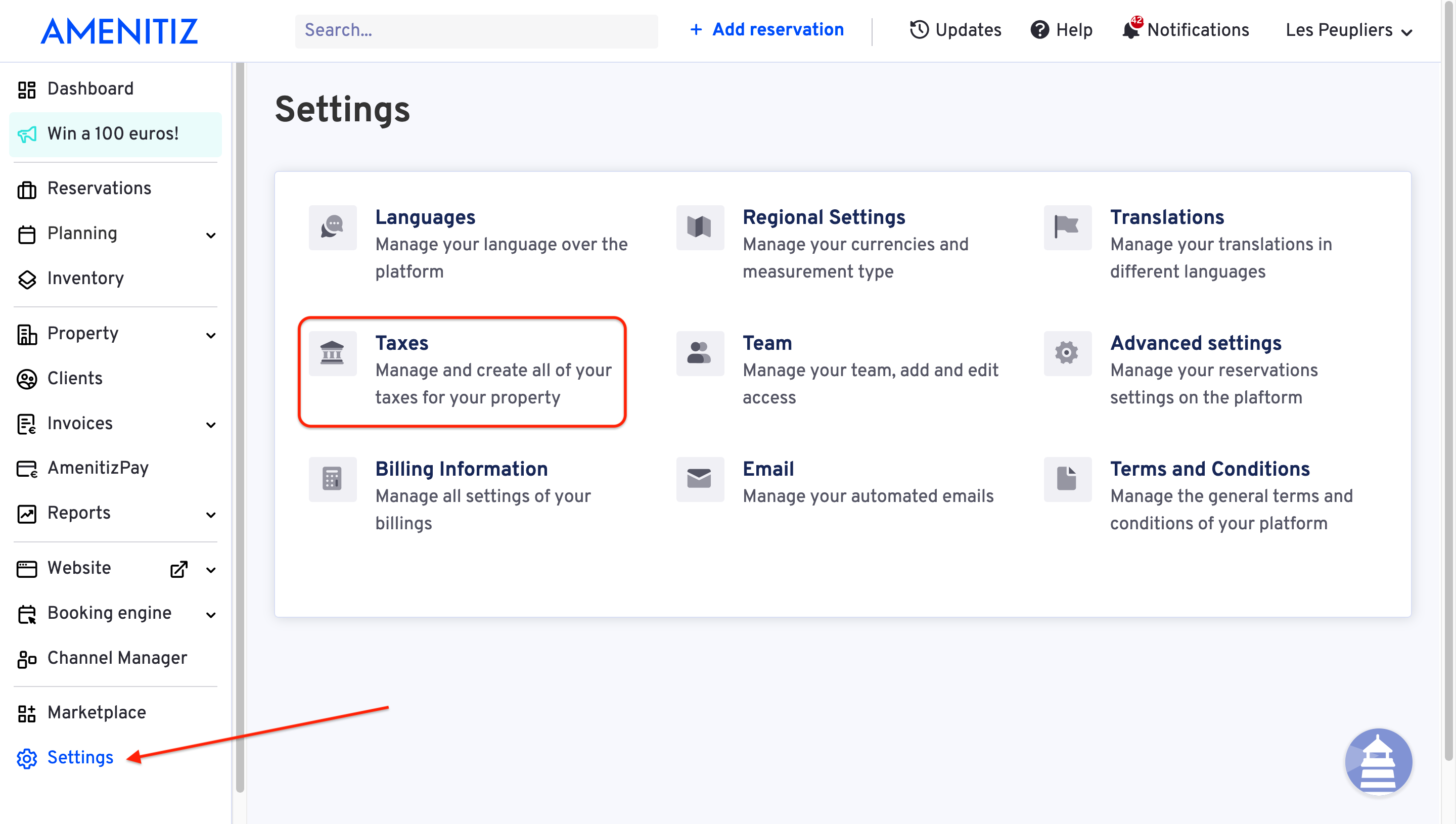Screen dimensions: 1456x824
Task: Click the Notifications bell icon
Action: pyautogui.click(x=1130, y=29)
